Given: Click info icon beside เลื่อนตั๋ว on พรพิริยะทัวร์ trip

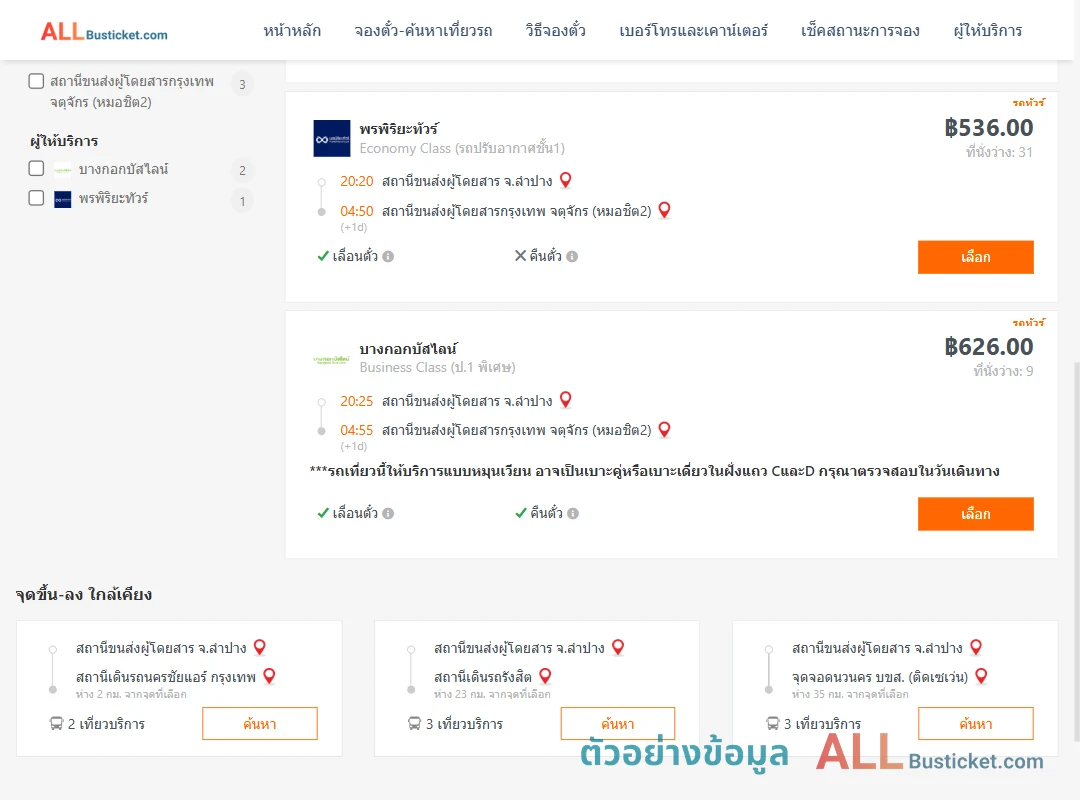Looking at the screenshot, I should coord(388,256).
